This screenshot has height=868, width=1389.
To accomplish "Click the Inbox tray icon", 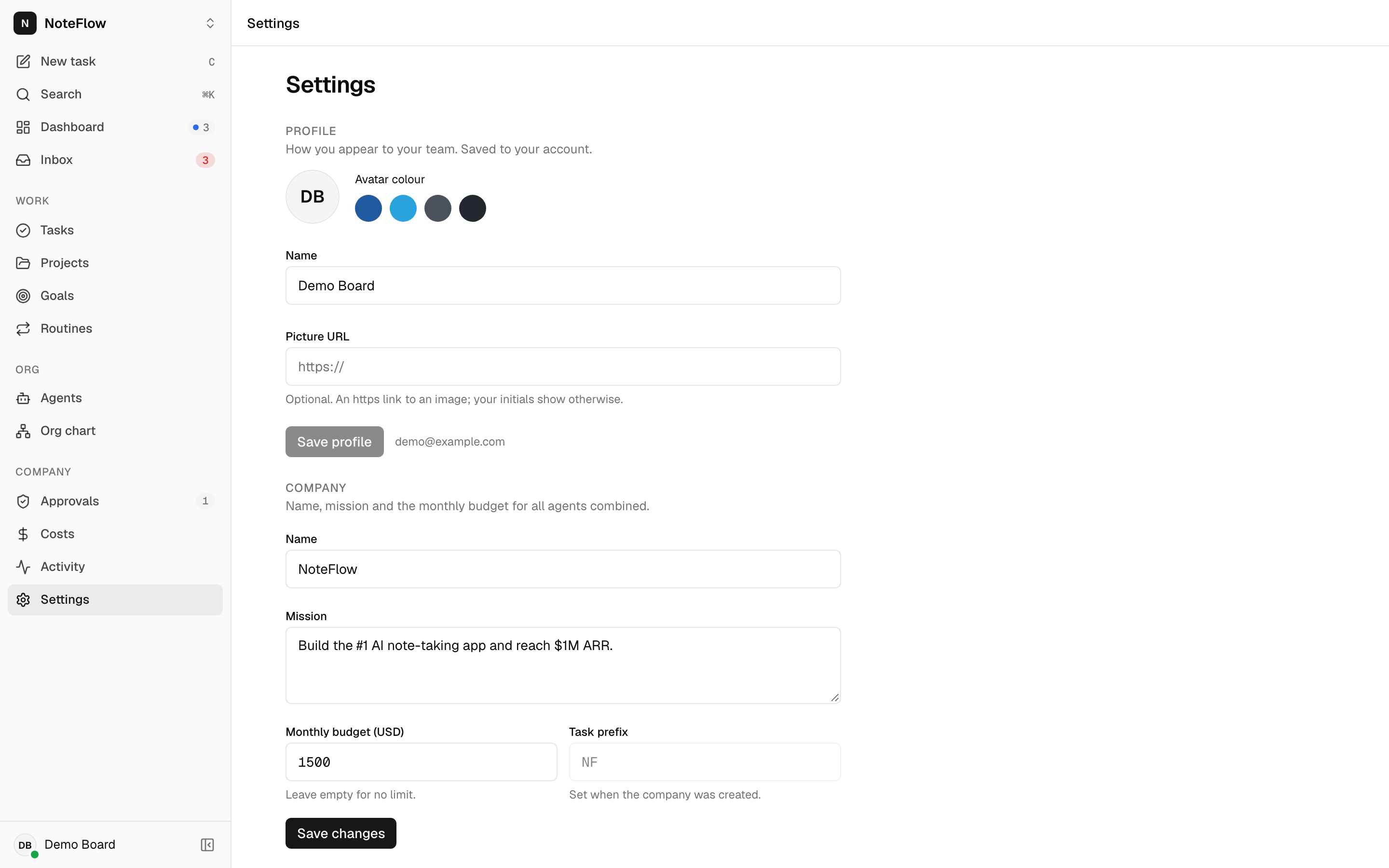I will (23, 160).
